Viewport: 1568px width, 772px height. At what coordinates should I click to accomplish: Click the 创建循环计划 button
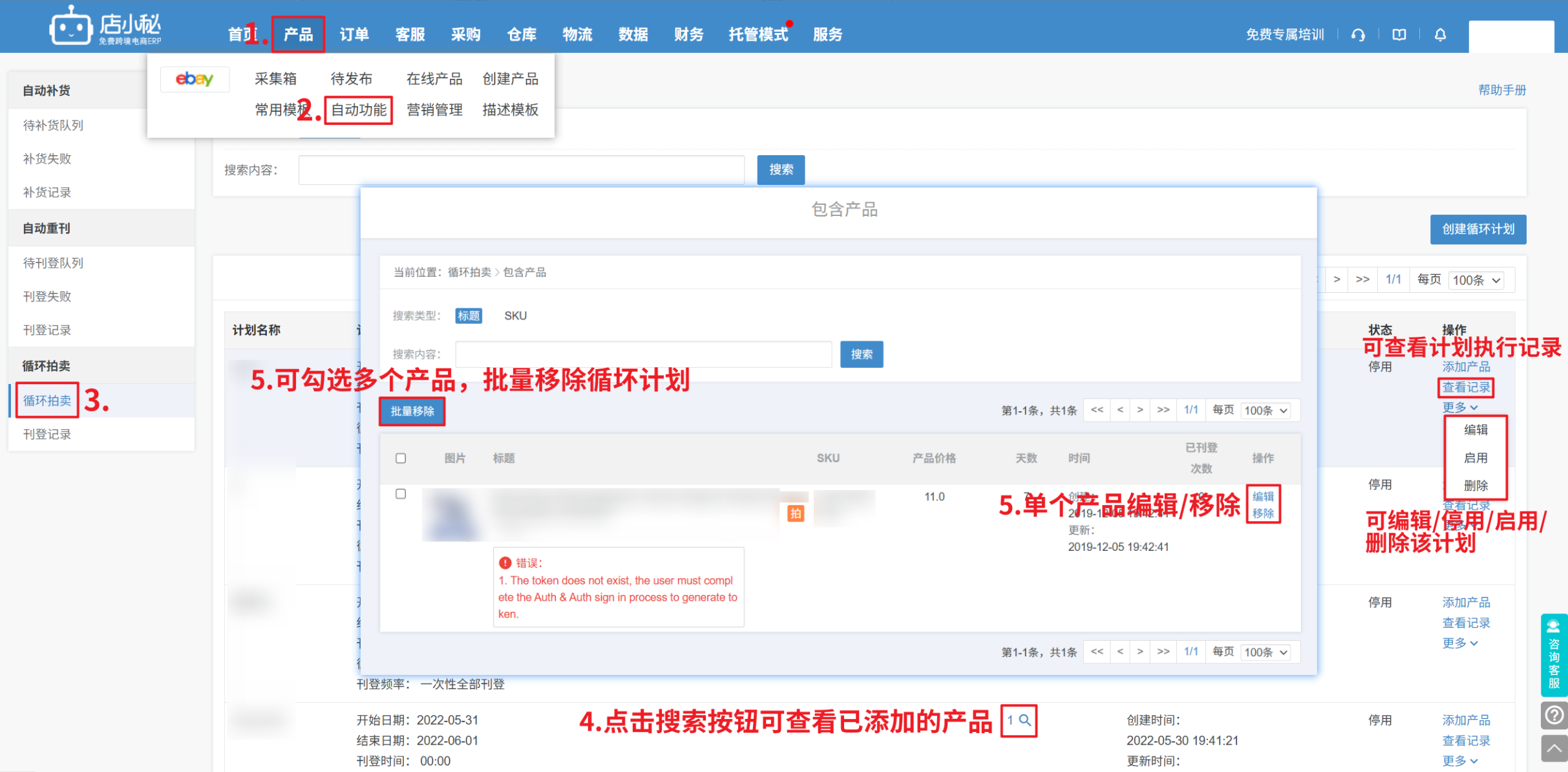click(x=1478, y=230)
